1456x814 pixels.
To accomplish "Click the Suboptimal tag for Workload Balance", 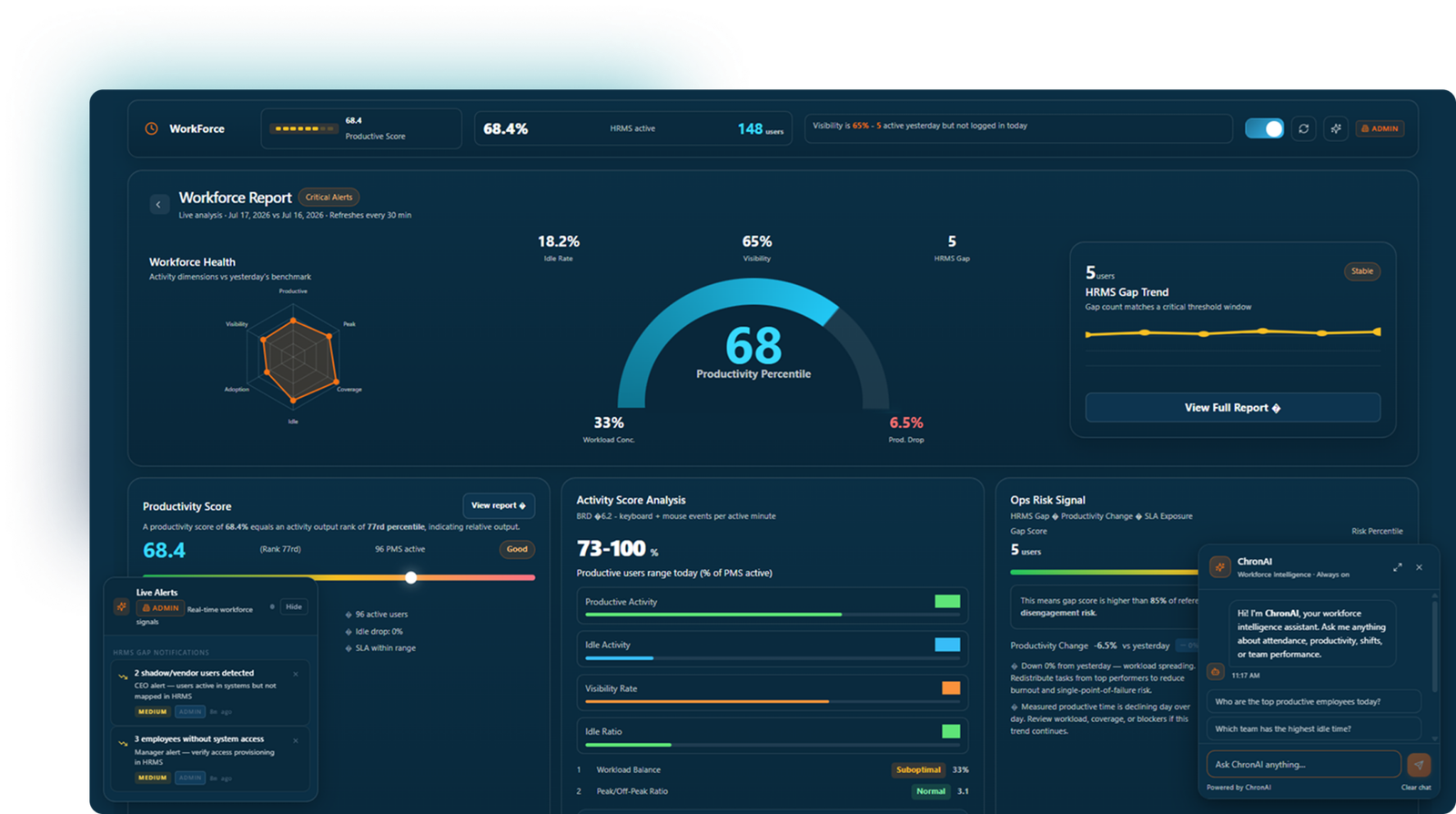I will coord(918,769).
